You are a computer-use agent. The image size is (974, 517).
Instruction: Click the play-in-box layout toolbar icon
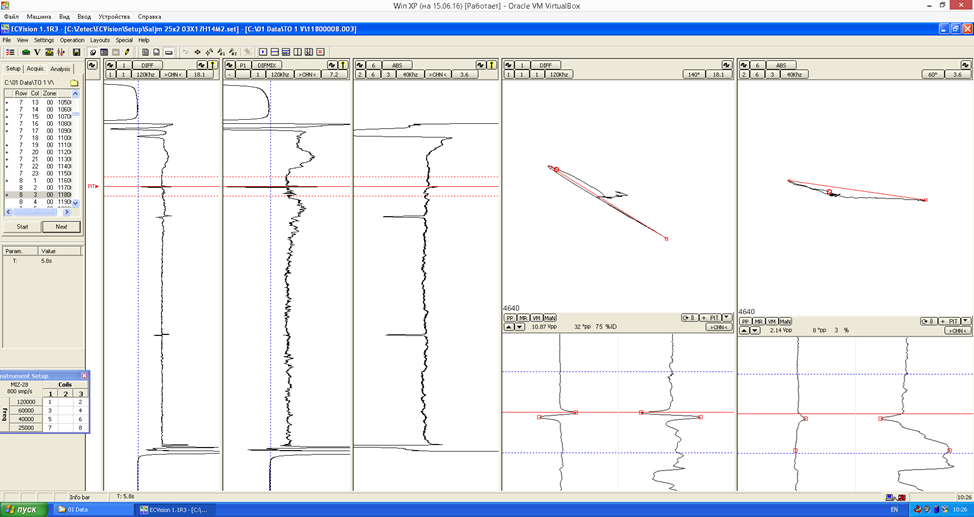(x=263, y=52)
